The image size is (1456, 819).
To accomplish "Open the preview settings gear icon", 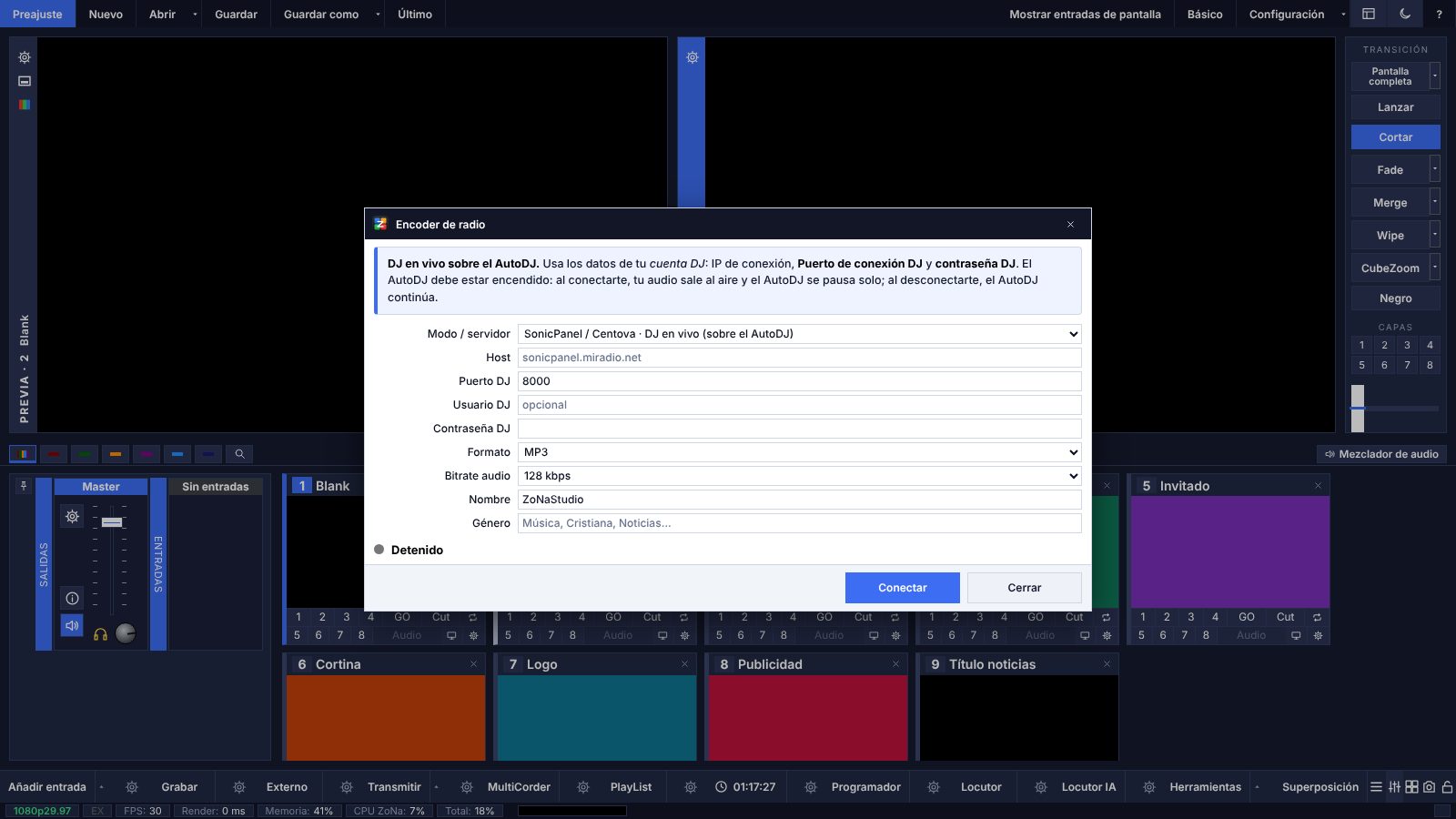I will pos(25,57).
